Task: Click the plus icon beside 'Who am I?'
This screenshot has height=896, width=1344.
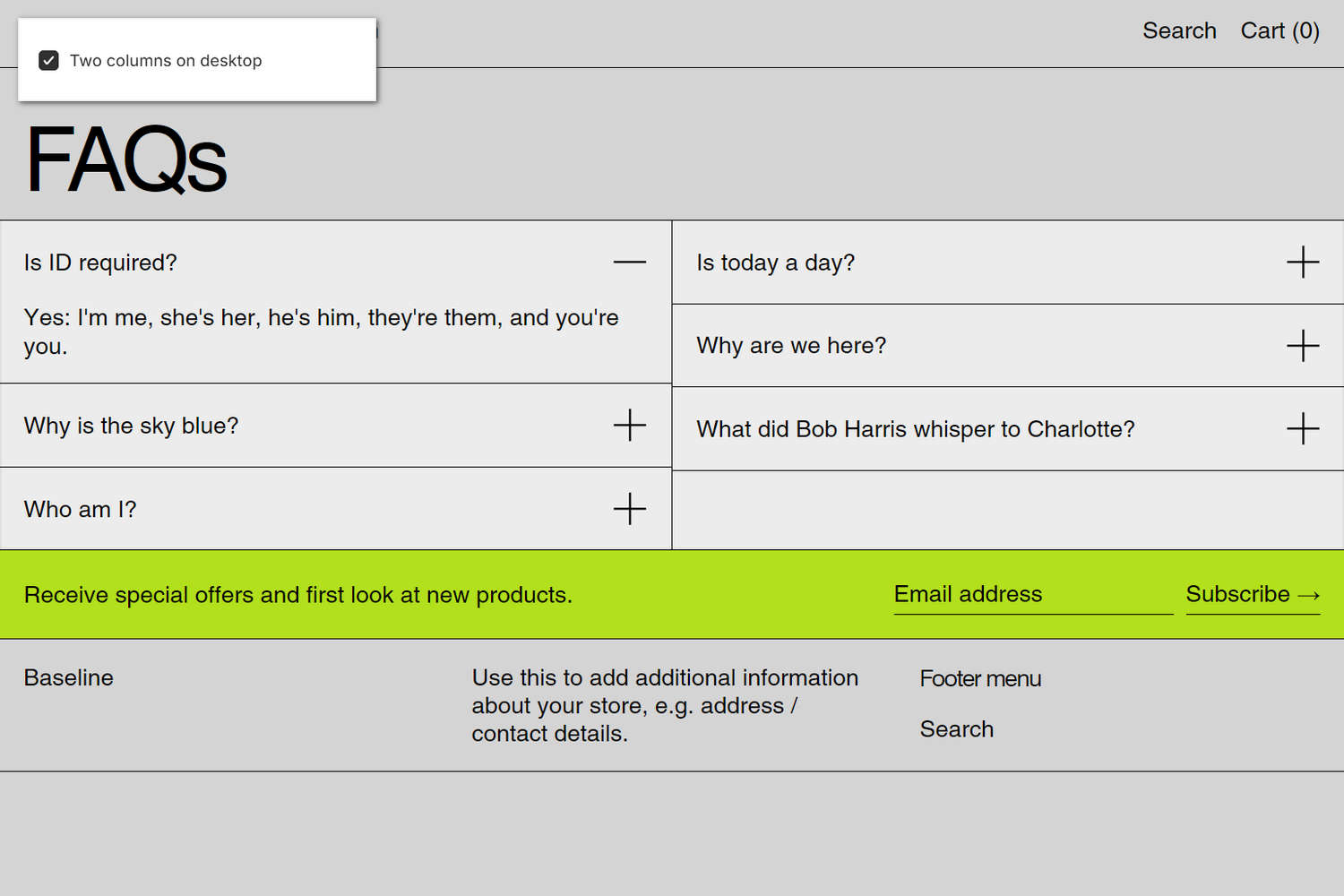Action: pyautogui.click(x=630, y=509)
